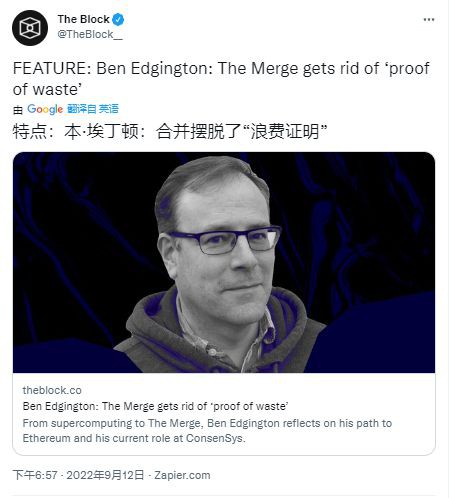Click theblock.co domain in link card
449x498 pixels.
point(52,390)
